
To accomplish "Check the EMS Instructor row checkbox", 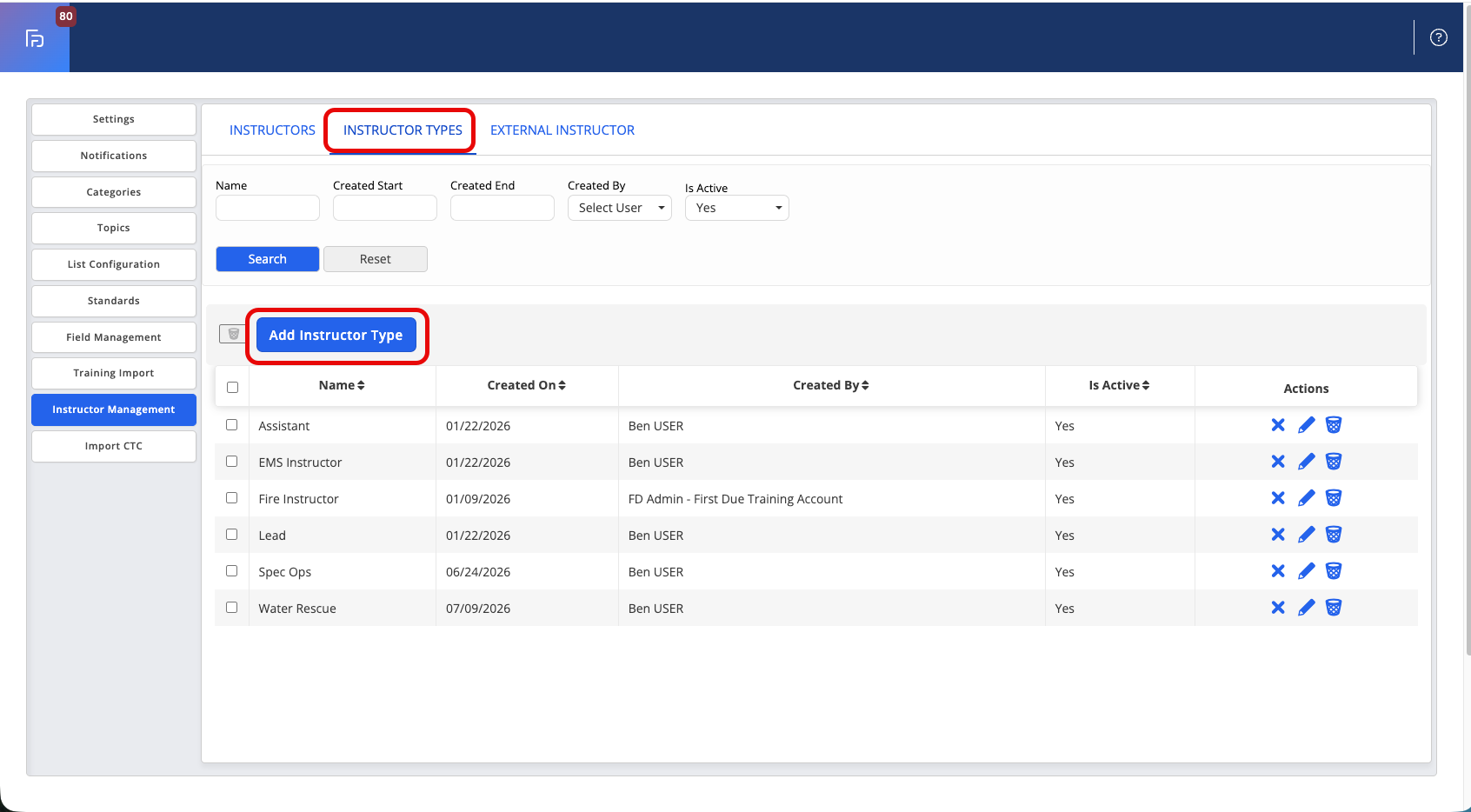I will point(231,462).
